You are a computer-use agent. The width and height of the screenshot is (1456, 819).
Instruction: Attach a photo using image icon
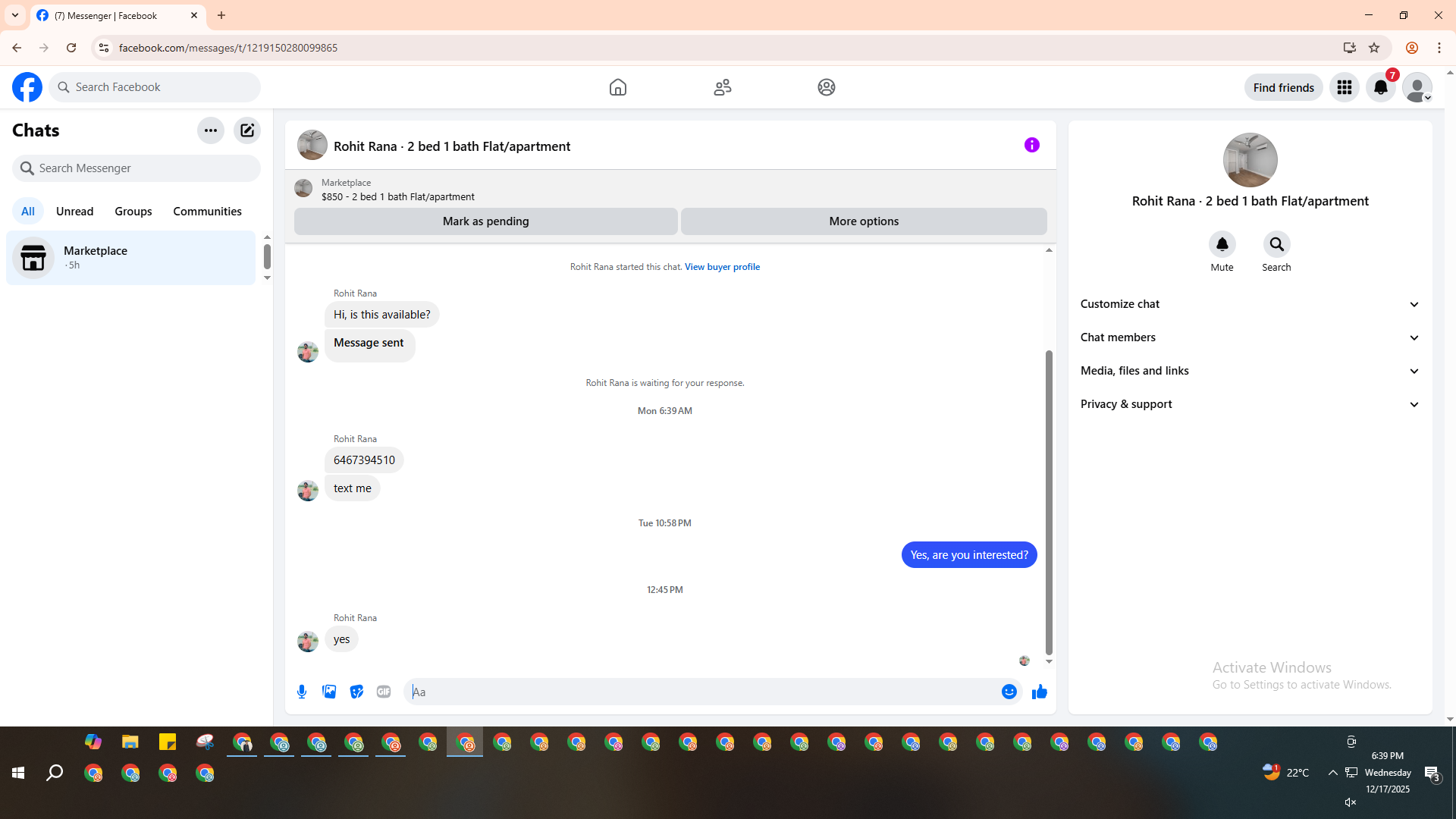click(329, 692)
